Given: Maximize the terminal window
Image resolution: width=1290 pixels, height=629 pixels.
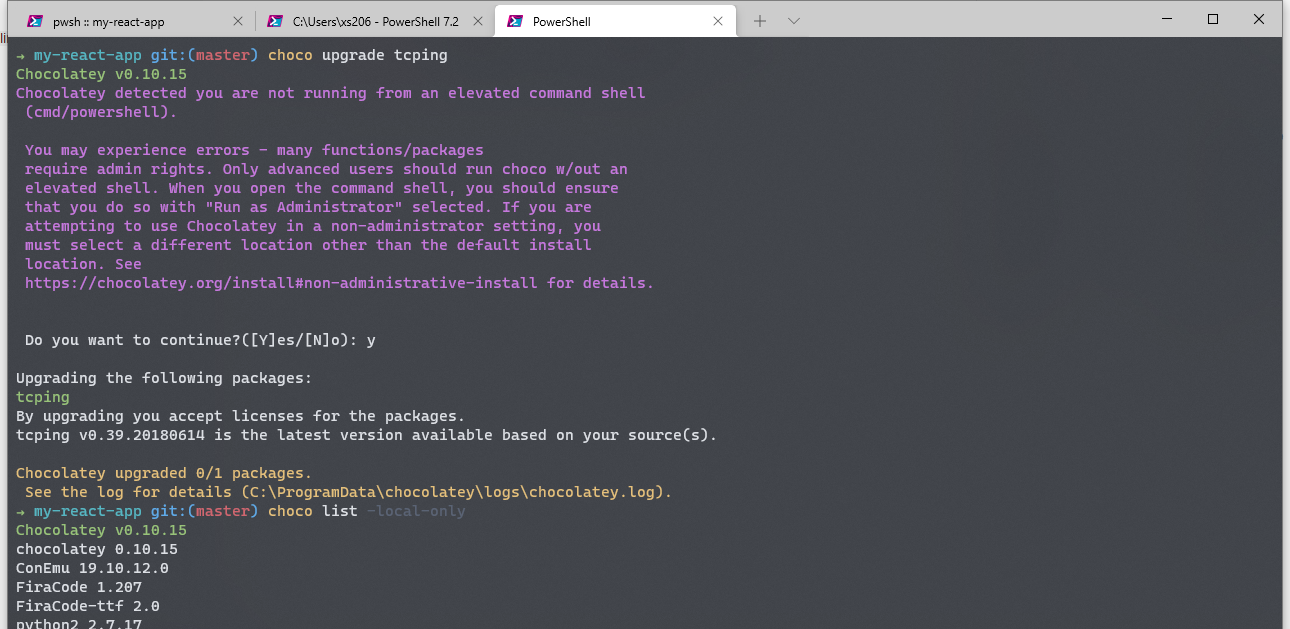Looking at the screenshot, I should click(1212, 19).
